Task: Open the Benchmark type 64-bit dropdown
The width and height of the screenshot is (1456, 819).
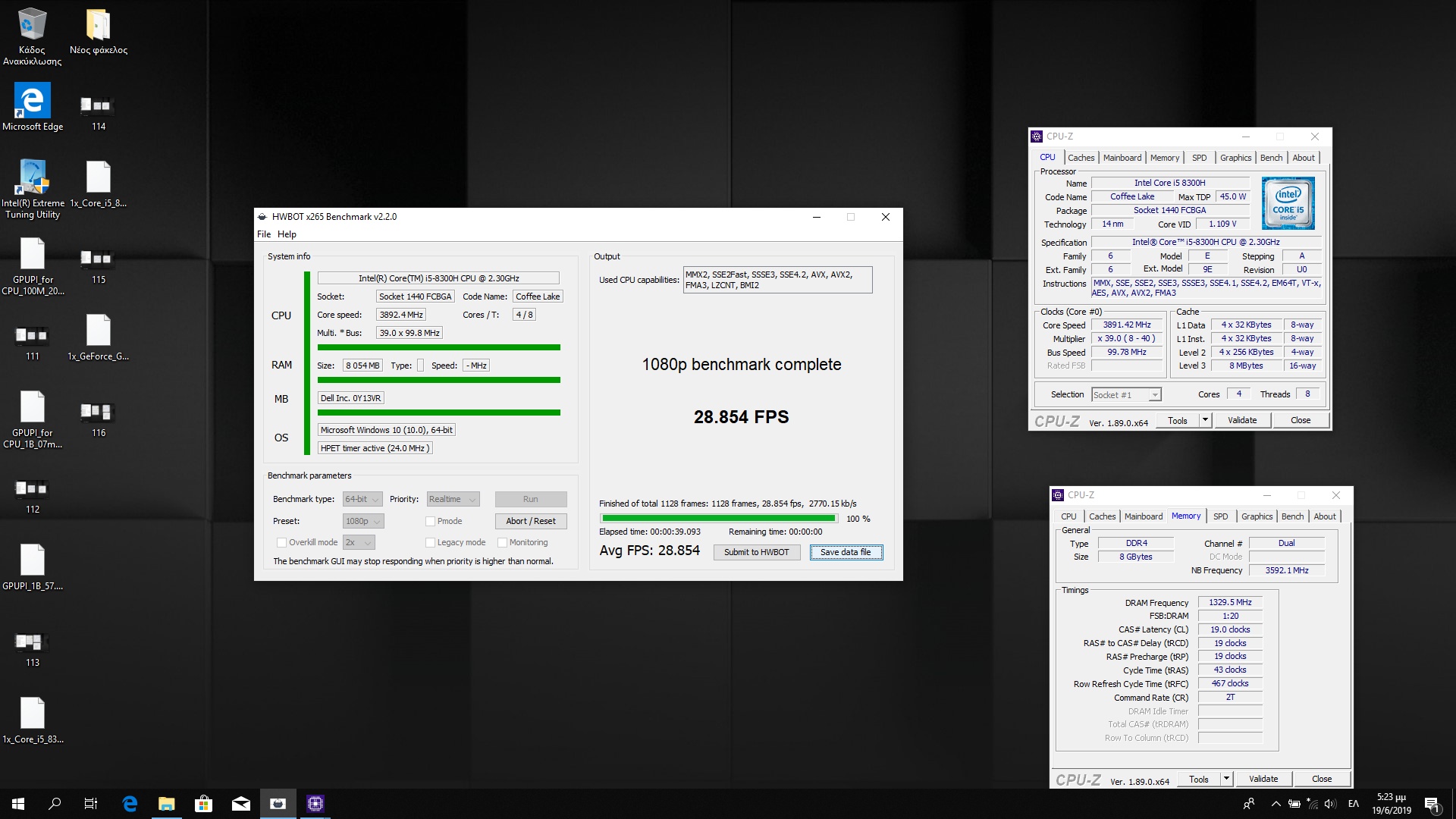Action: 362,499
